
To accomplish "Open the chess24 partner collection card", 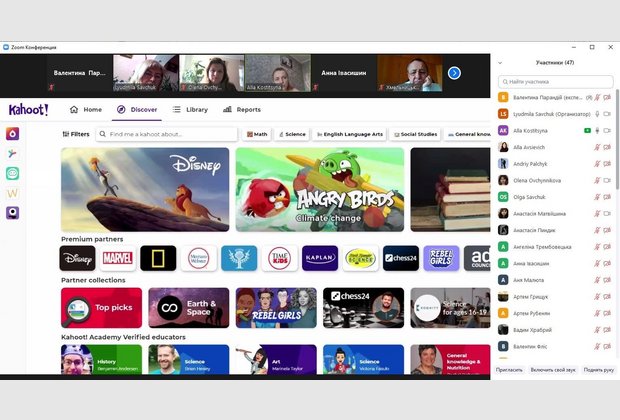I will tap(363, 308).
